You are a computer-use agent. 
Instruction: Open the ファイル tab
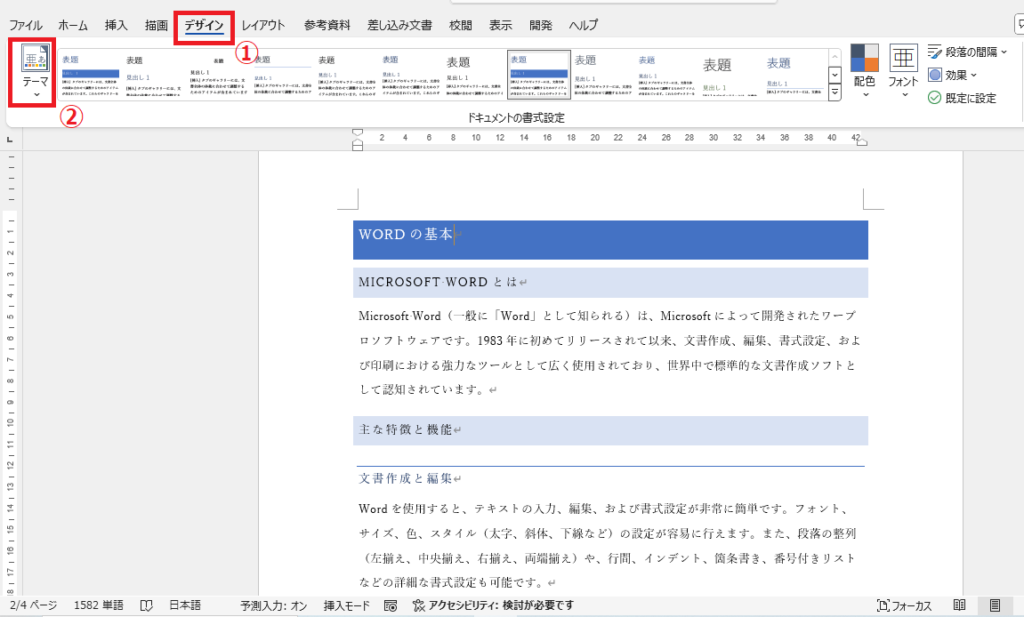click(25, 25)
